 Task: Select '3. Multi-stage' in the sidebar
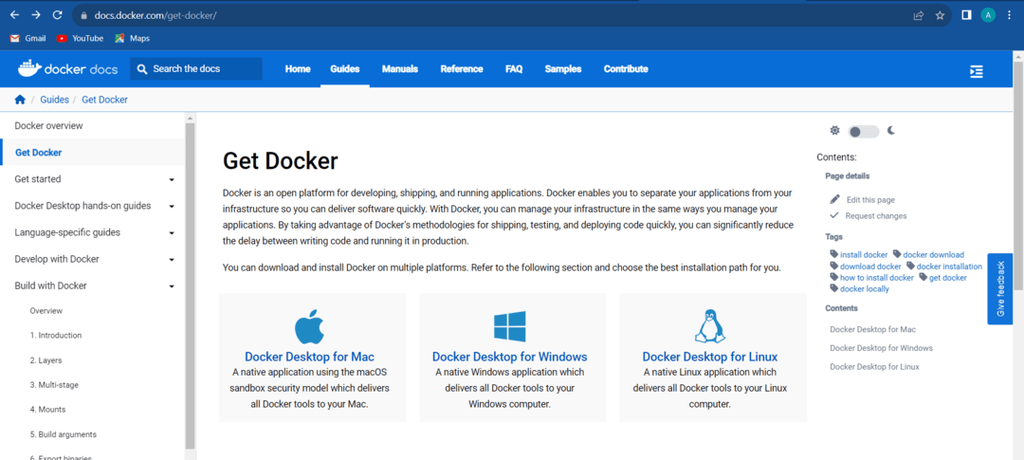[x=54, y=385]
